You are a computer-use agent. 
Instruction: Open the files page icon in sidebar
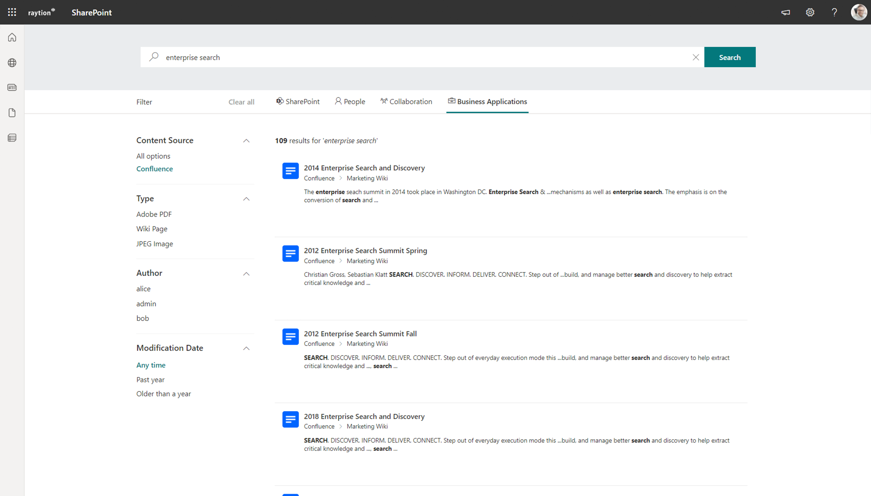click(12, 113)
